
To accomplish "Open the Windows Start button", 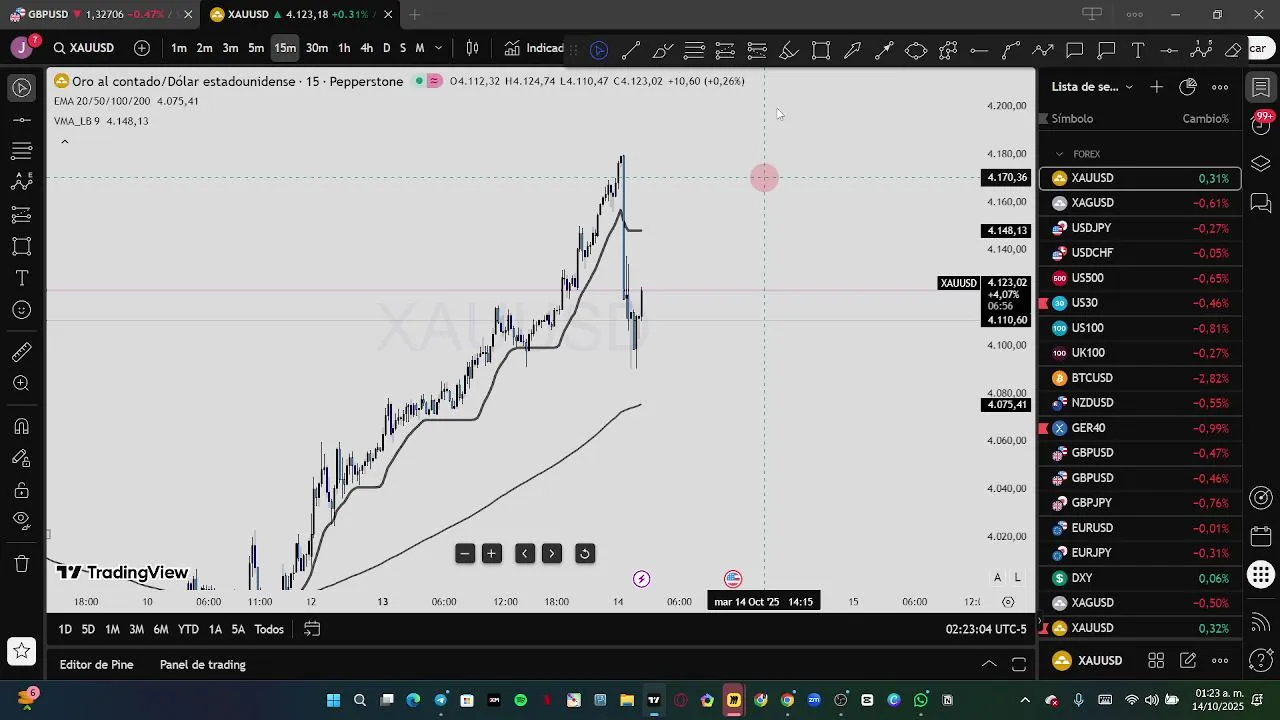I will tap(333, 700).
